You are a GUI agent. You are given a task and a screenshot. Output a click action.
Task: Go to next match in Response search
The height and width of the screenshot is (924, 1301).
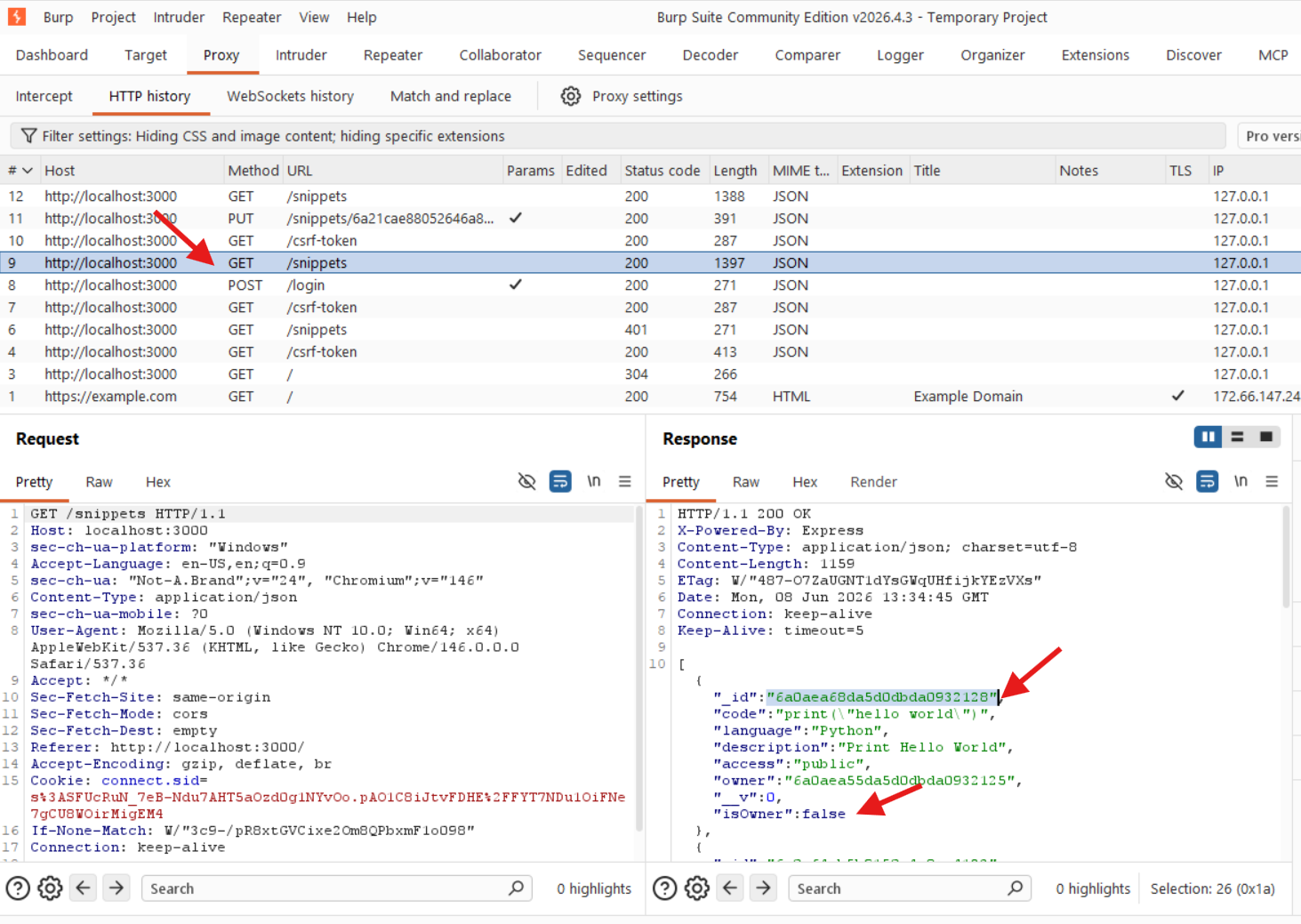[763, 888]
